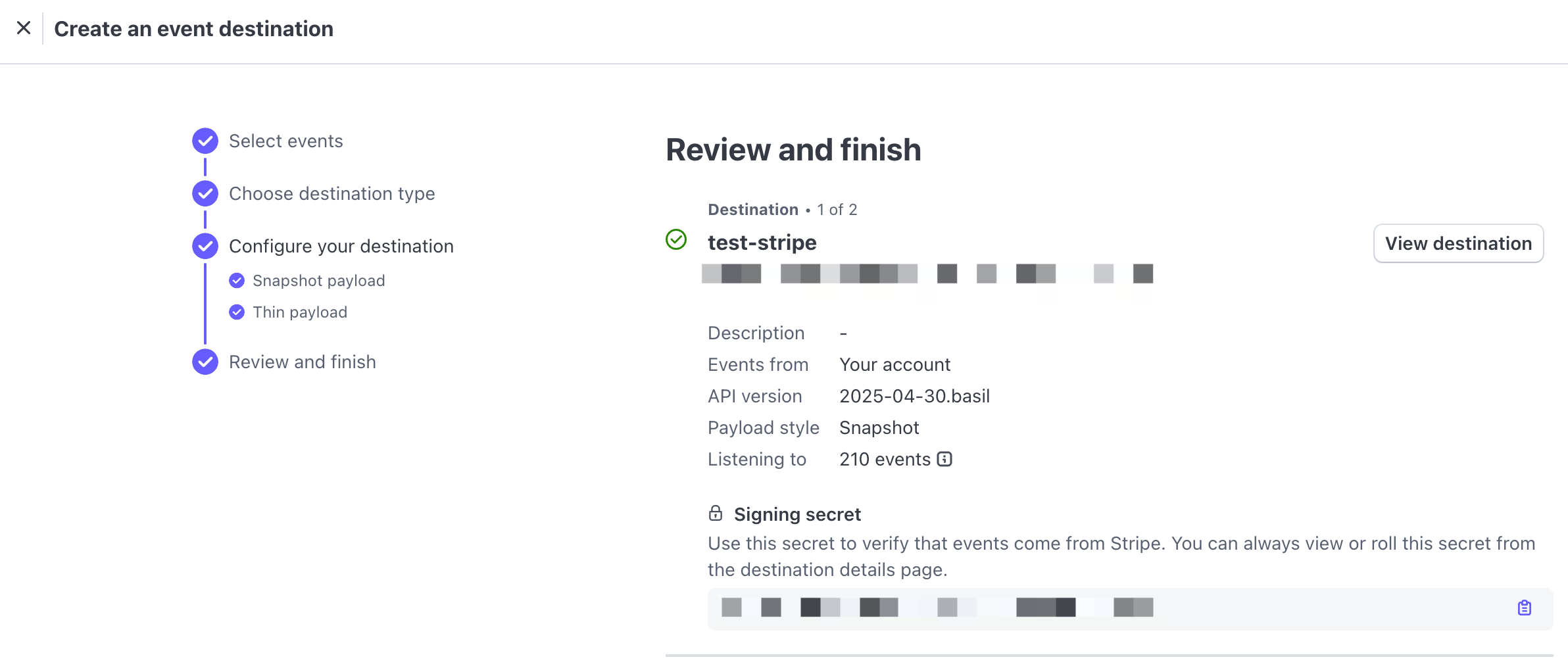1568x672 pixels.
Task: Click the test-stripe destination name
Action: [x=762, y=243]
